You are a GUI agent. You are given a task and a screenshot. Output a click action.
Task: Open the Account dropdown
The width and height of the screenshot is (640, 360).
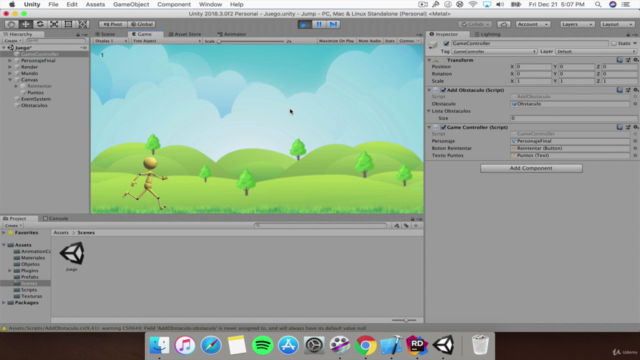(533, 24)
